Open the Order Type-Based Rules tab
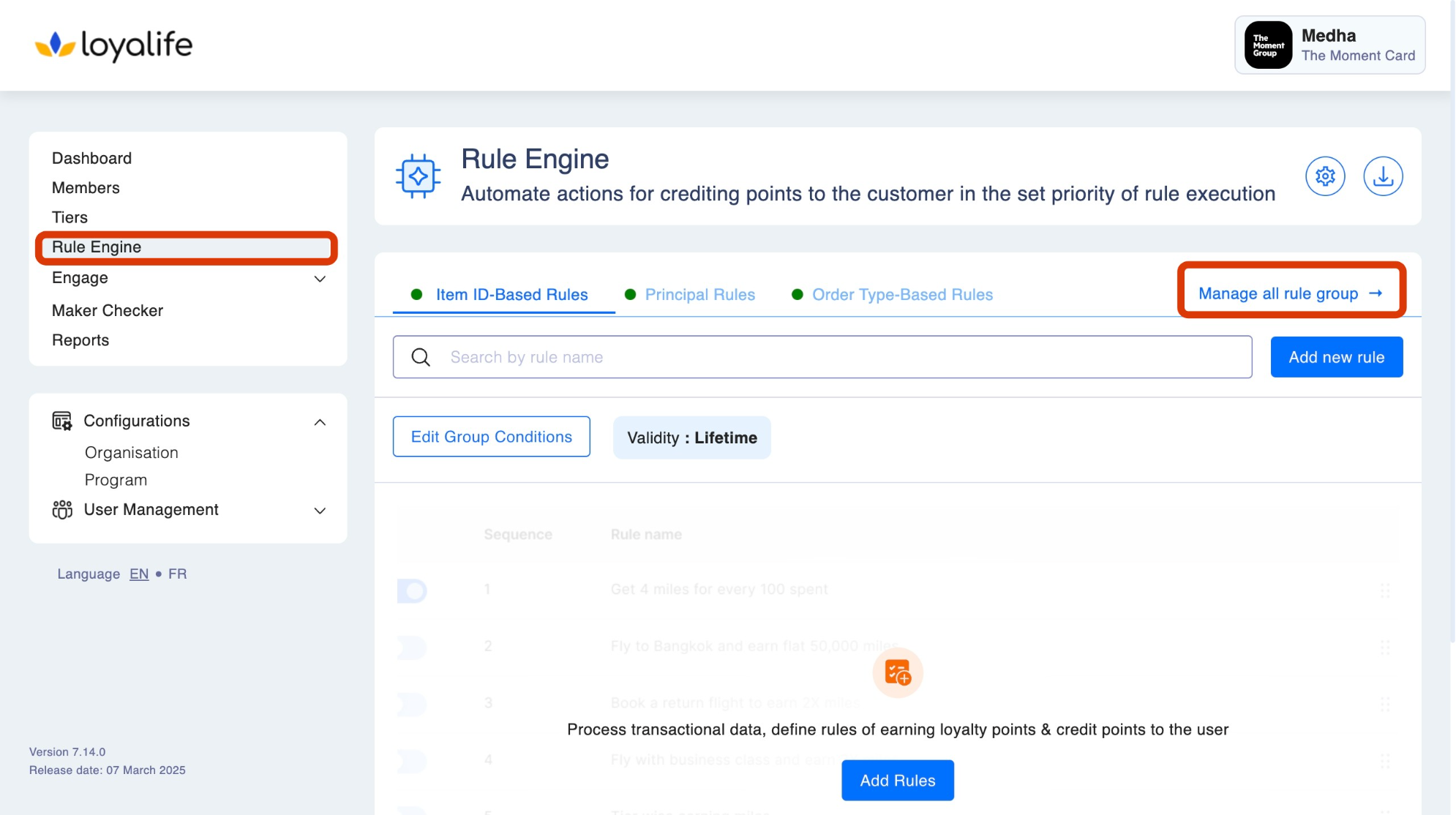Screen dimensions: 1456x815 pos(901,295)
